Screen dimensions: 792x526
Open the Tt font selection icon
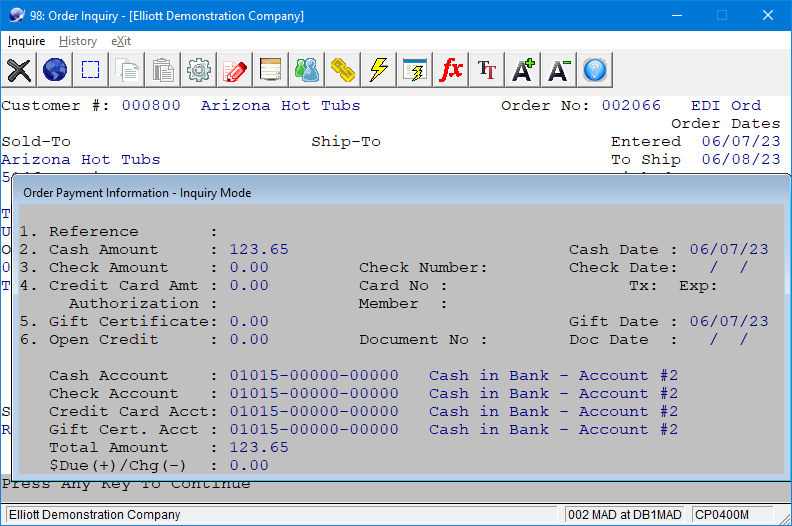[486, 70]
